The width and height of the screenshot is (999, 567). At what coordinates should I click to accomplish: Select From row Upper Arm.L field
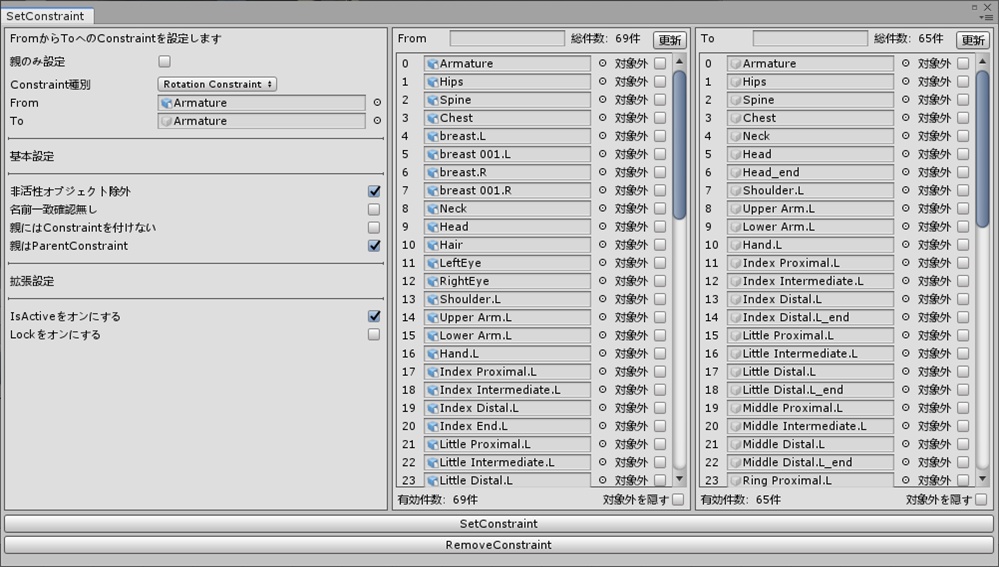[x=507, y=317]
